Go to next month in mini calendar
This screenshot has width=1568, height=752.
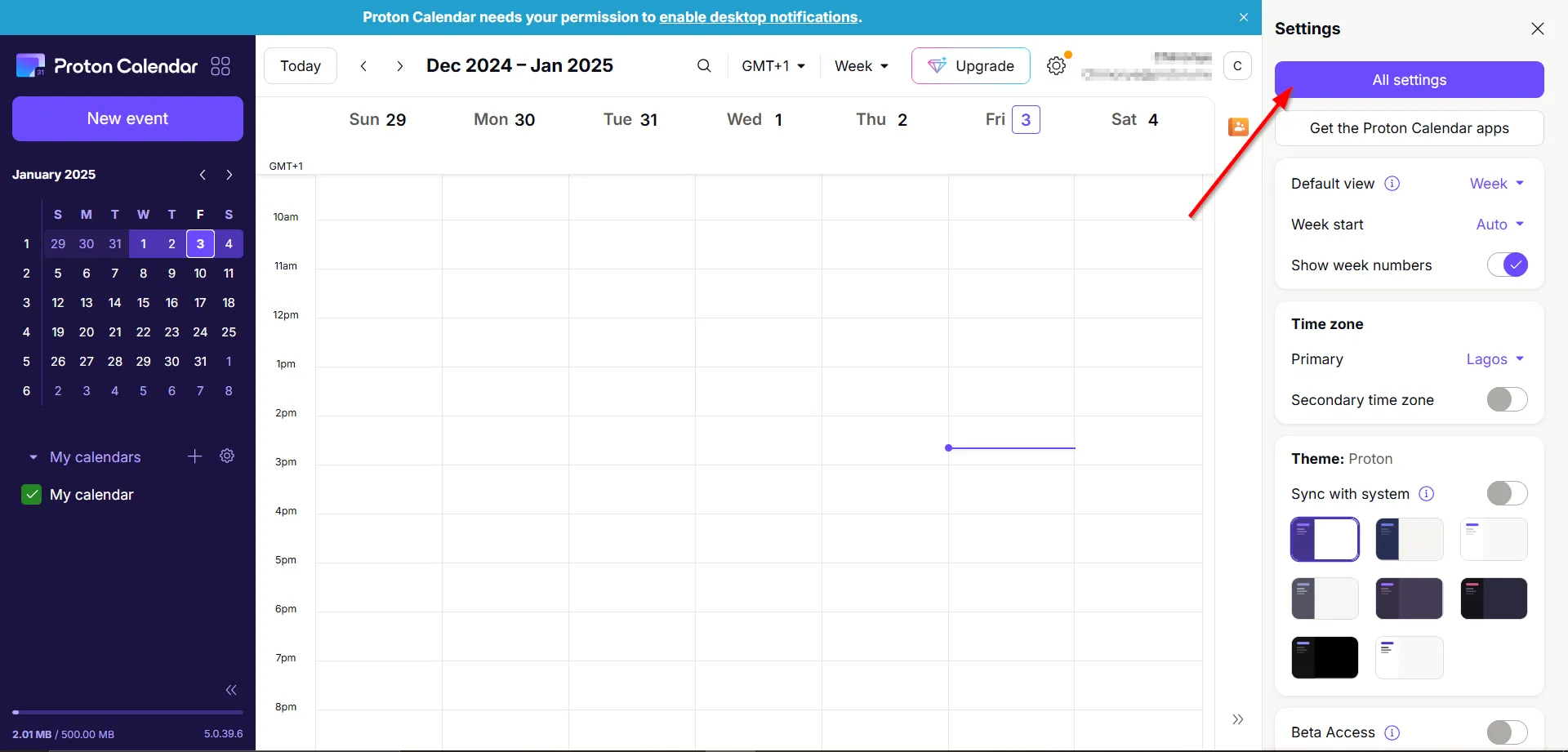[x=229, y=175]
